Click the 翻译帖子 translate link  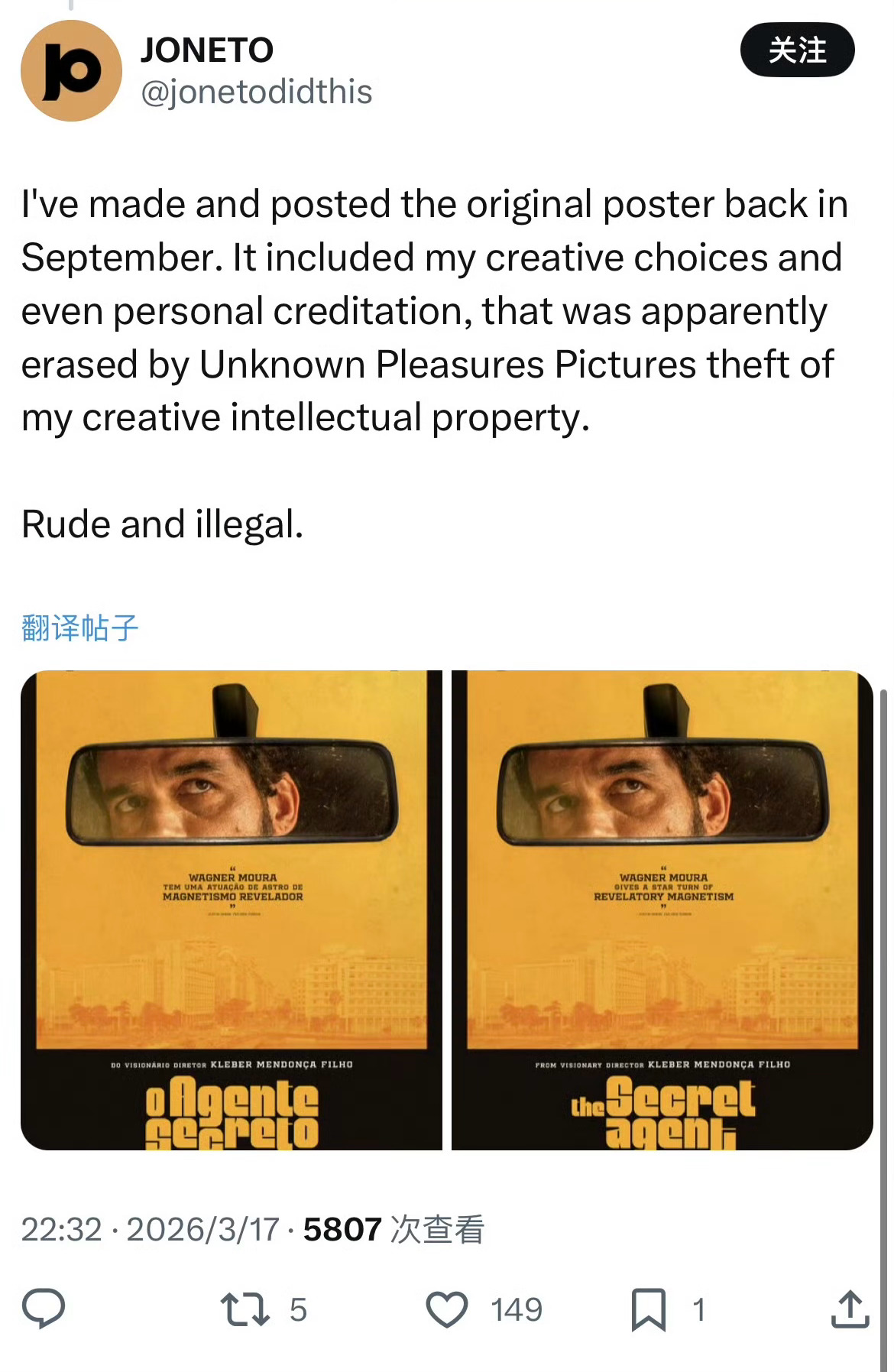[80, 628]
